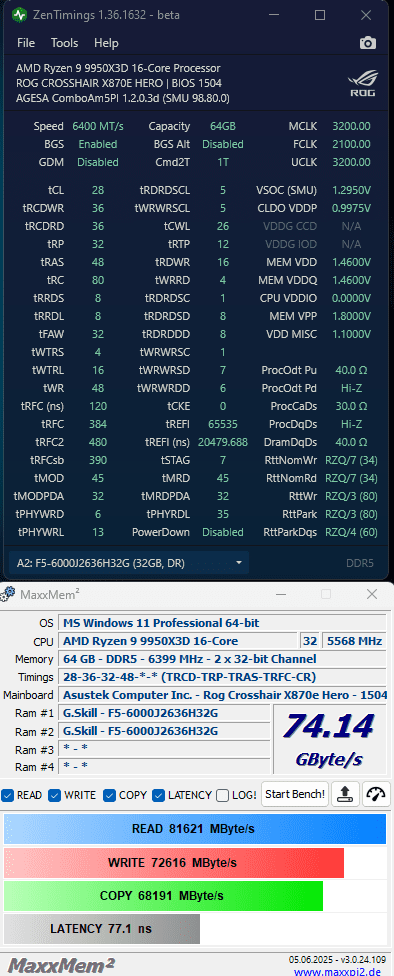Image resolution: width=394 pixels, height=976 pixels.
Task: Click the BGS value Enabled
Action: pos(98,144)
